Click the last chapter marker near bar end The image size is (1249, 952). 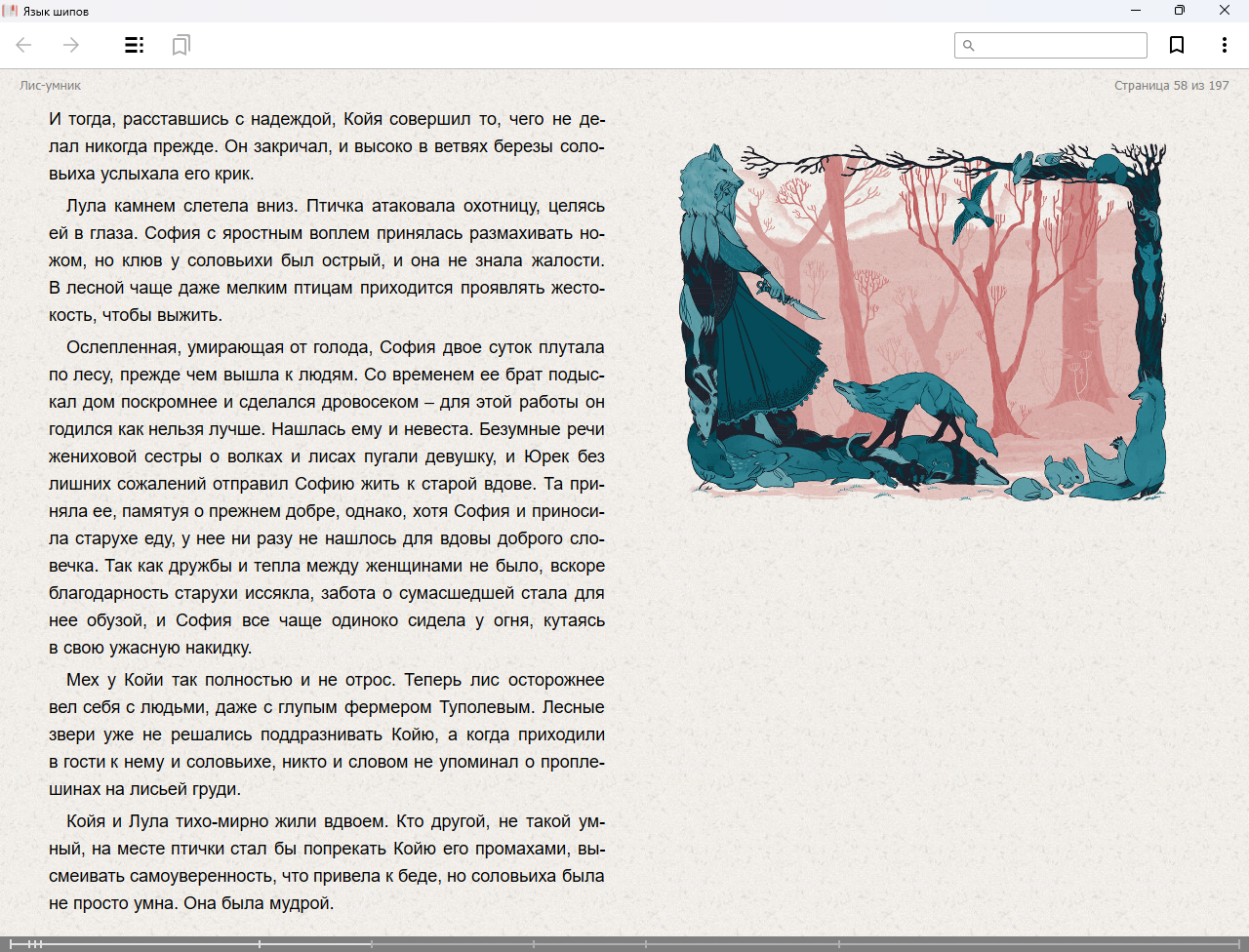(1237, 944)
